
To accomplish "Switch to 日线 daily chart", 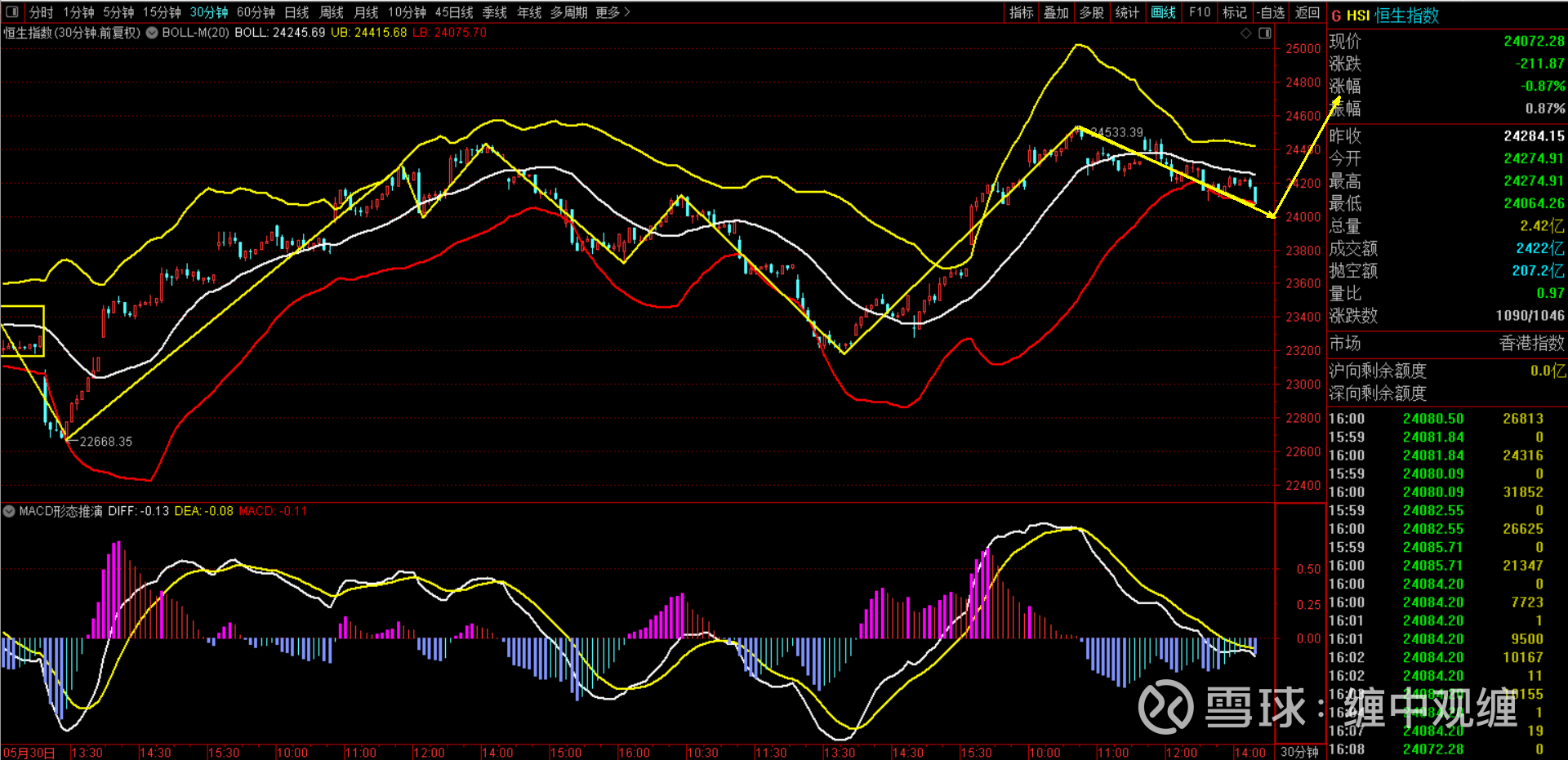I will tap(296, 12).
